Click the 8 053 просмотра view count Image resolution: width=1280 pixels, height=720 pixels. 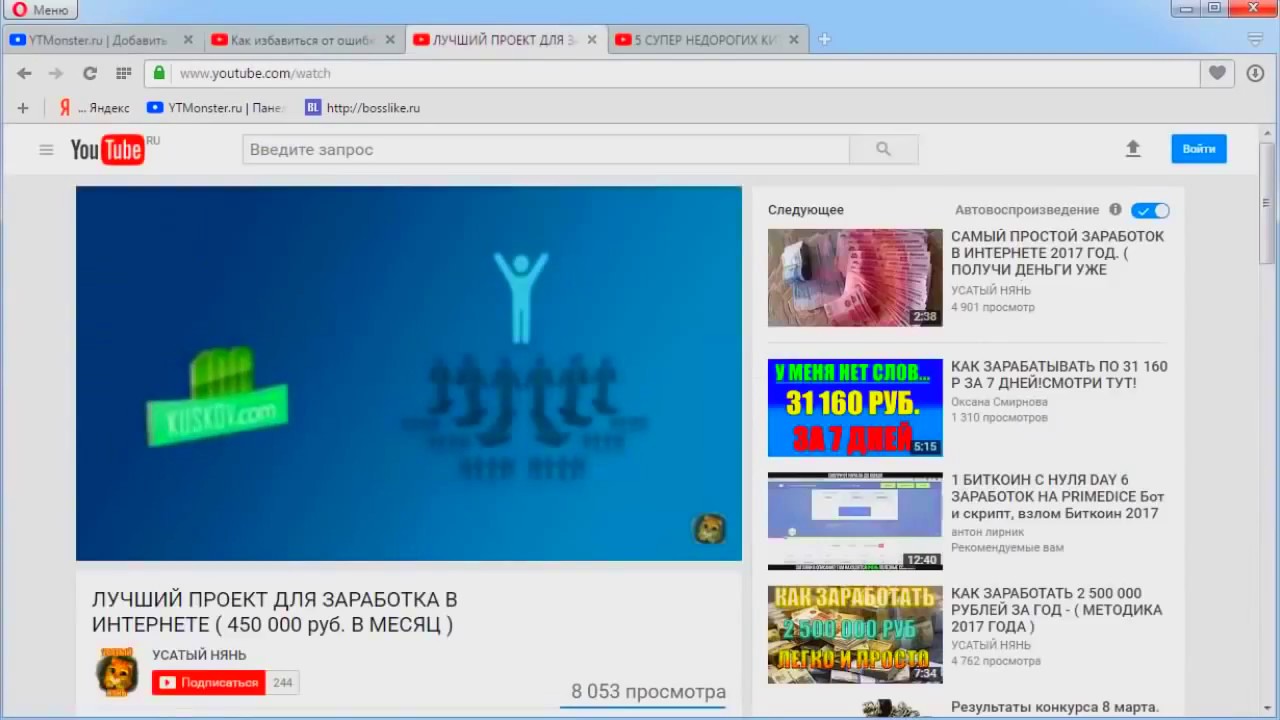(x=648, y=691)
